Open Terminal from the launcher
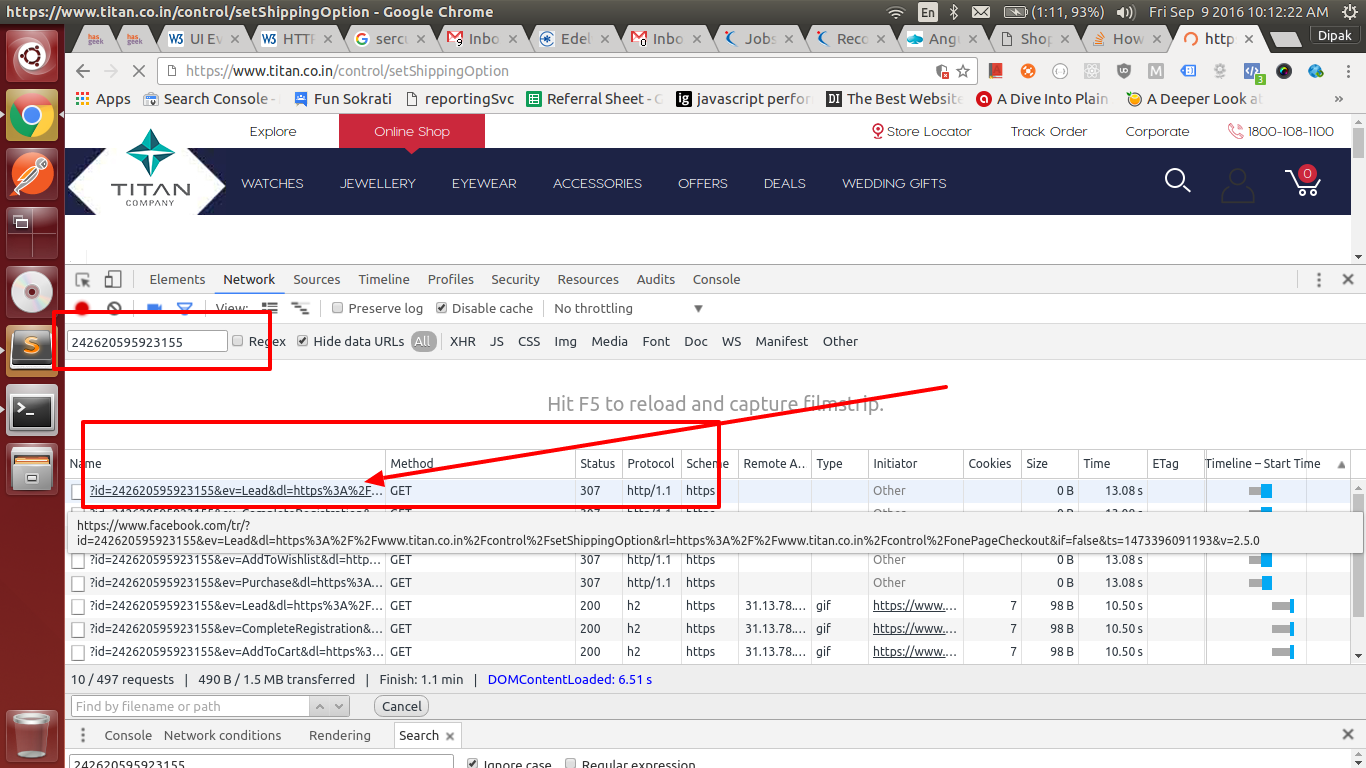This screenshot has height=768, width=1366. click(32, 410)
